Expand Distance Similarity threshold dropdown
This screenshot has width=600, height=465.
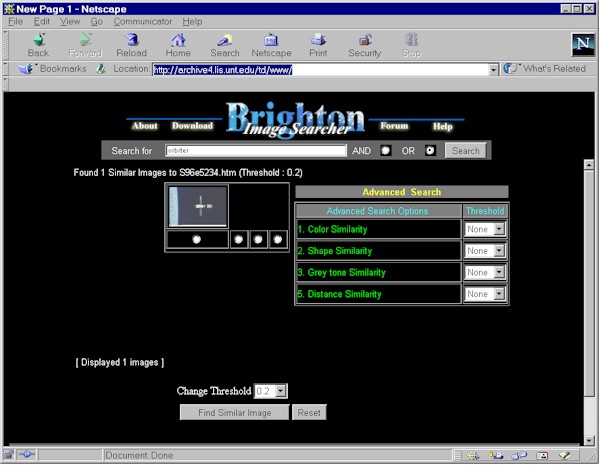click(x=499, y=294)
